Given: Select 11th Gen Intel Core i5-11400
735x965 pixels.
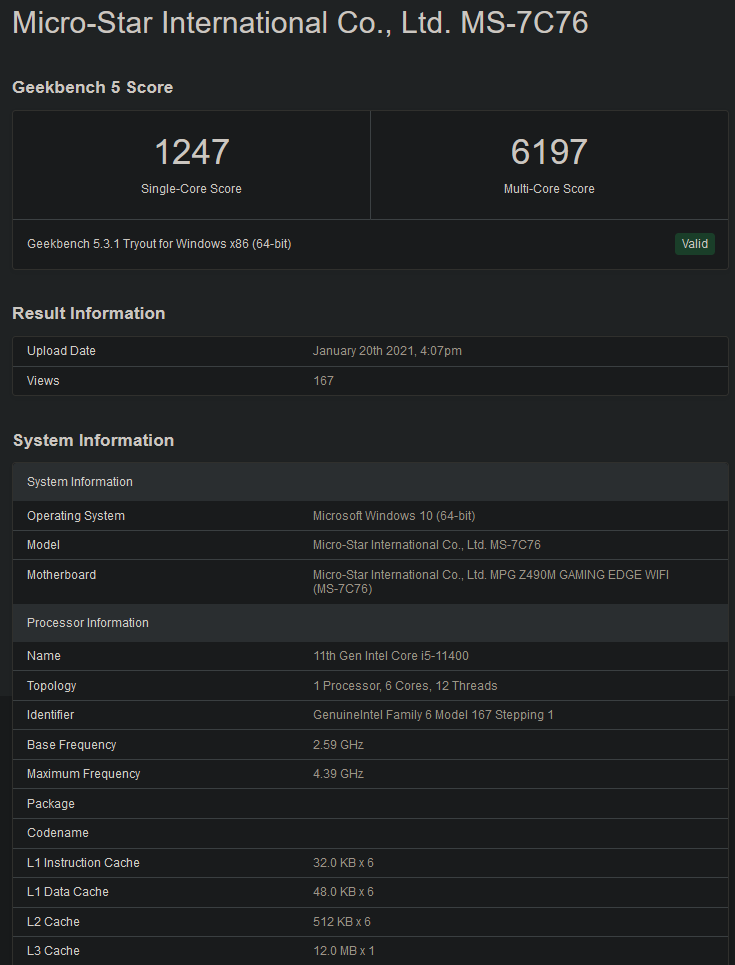Looking at the screenshot, I should (x=391, y=656).
